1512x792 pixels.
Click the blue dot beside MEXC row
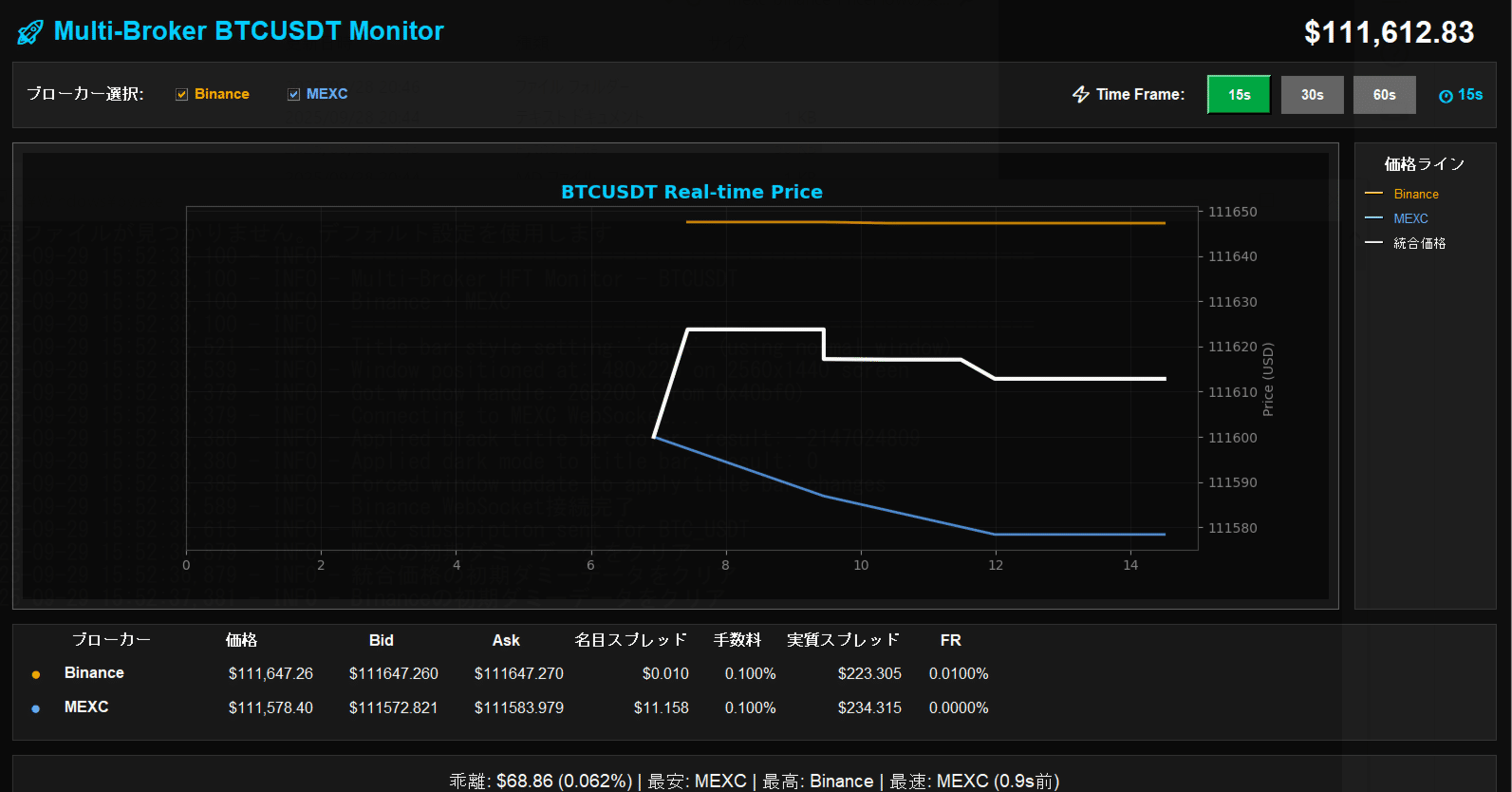pyautogui.click(x=36, y=708)
